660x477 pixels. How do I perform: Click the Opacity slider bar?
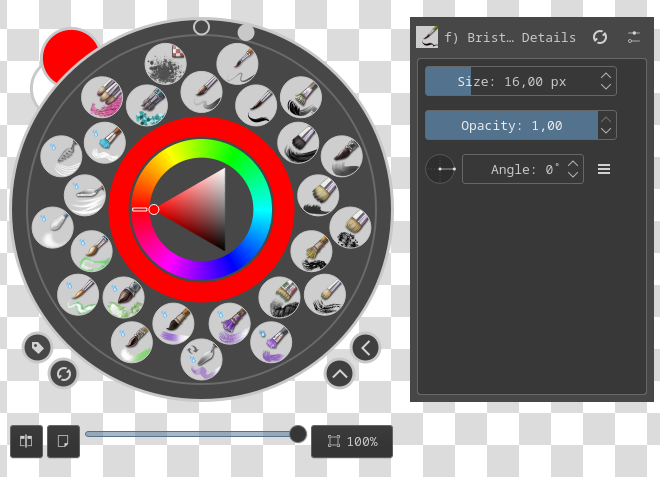tap(510, 125)
